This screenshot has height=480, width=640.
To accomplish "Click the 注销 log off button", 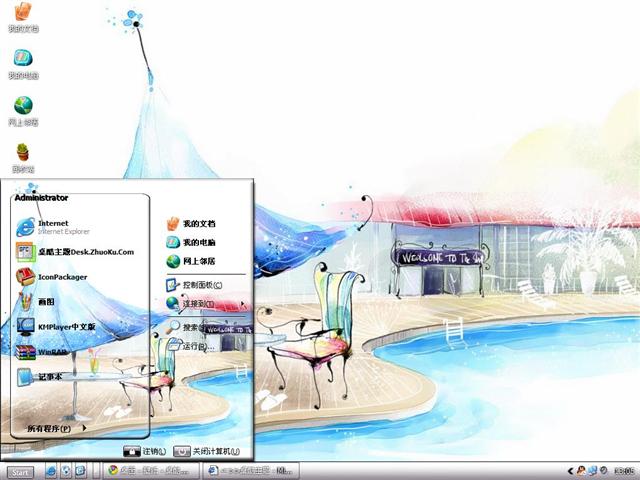I will [x=145, y=451].
